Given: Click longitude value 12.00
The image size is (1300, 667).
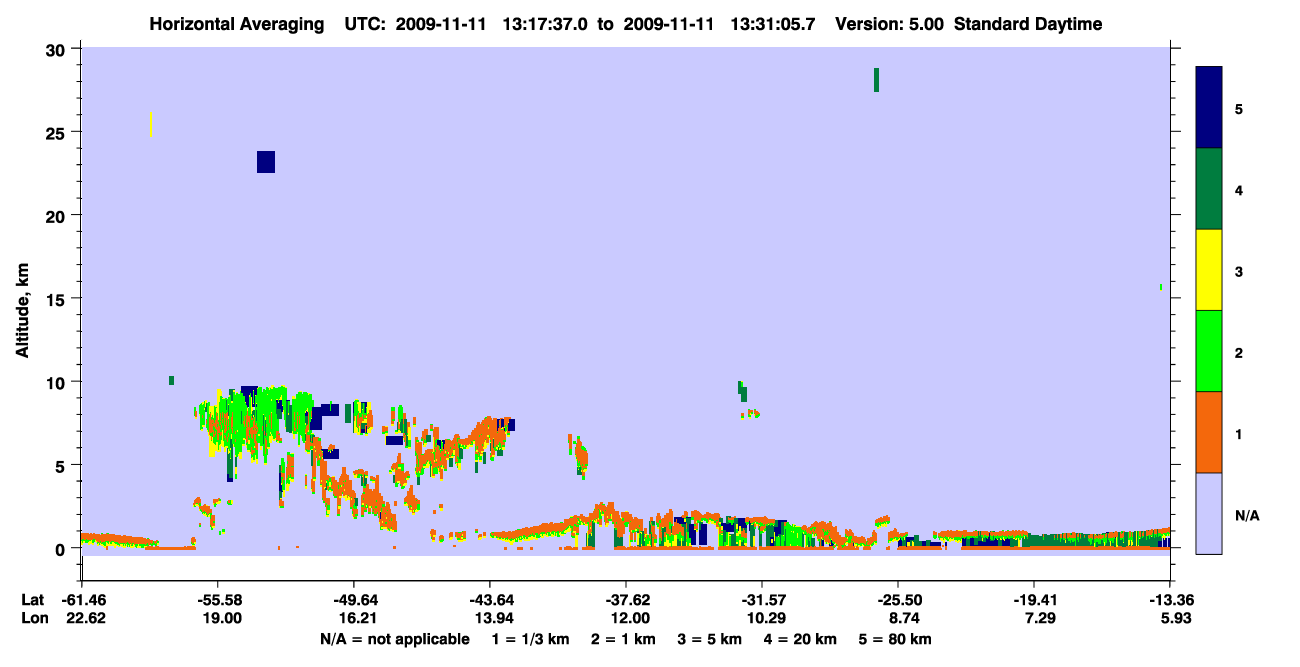Looking at the screenshot, I should pos(629,619).
